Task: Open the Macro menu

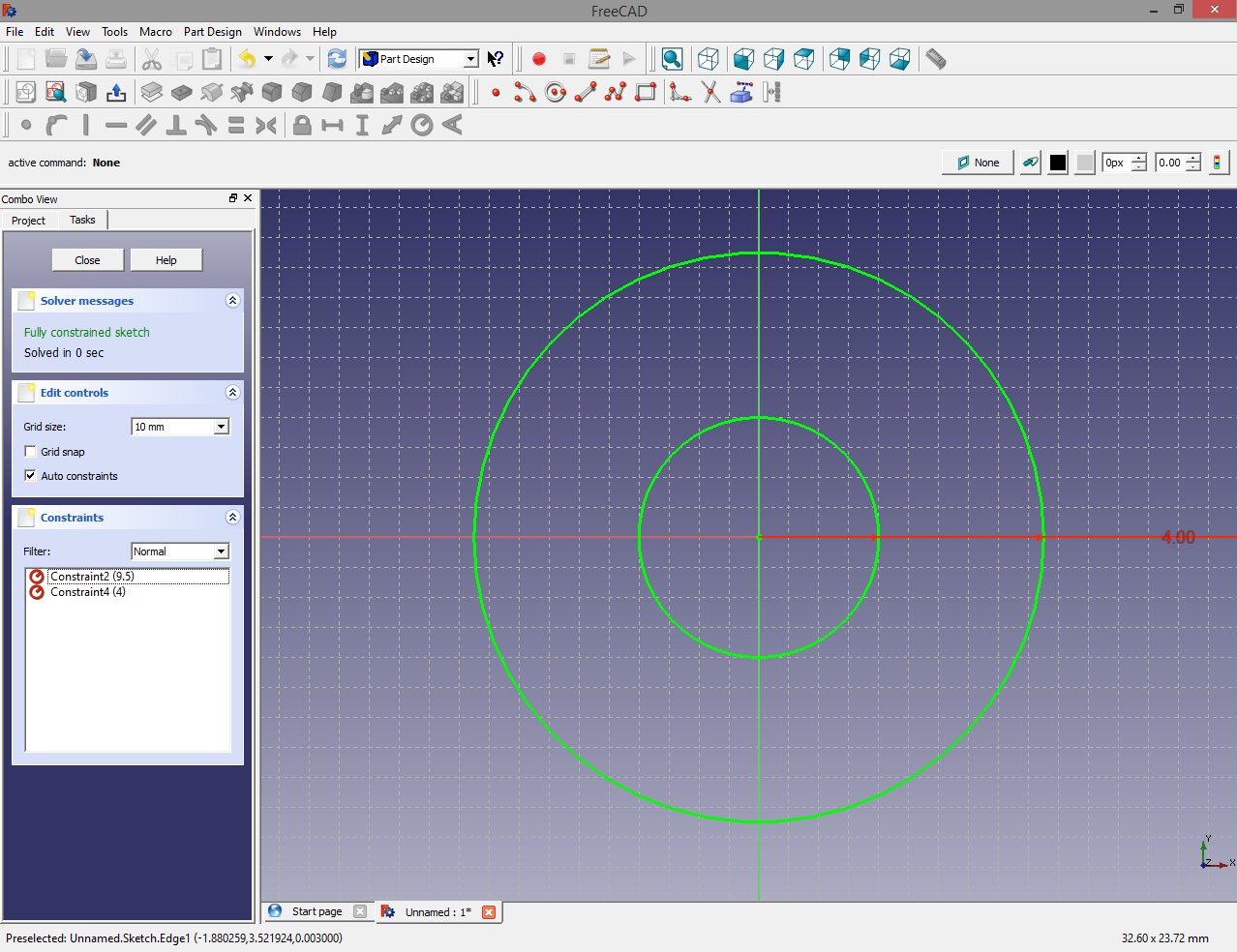Action: point(155,32)
